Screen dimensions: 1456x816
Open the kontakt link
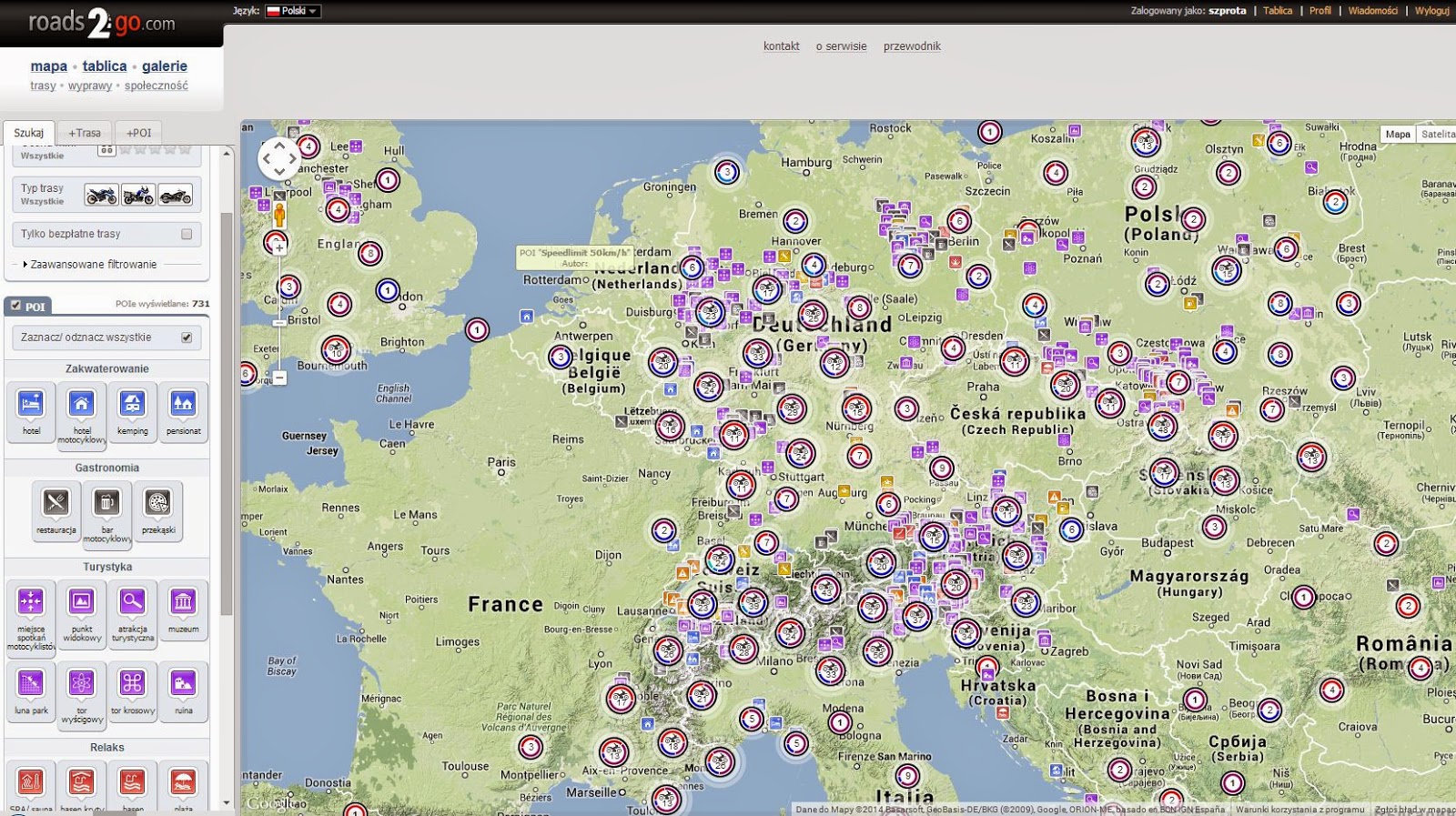(782, 46)
